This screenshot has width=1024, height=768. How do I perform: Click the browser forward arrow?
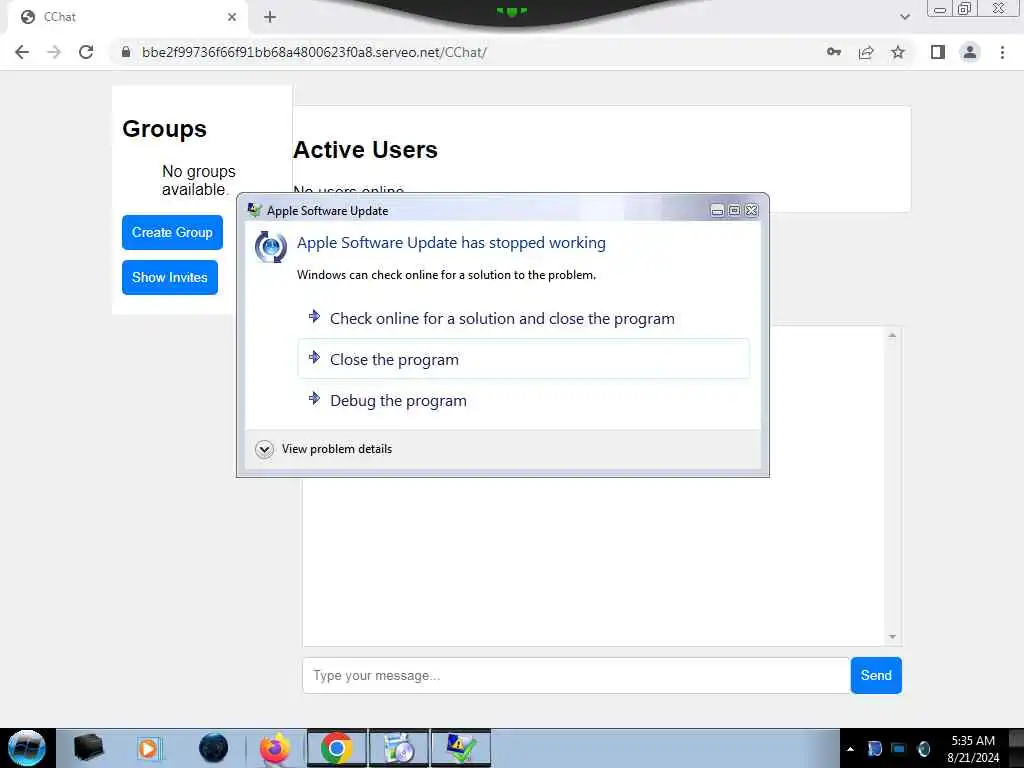tap(54, 52)
